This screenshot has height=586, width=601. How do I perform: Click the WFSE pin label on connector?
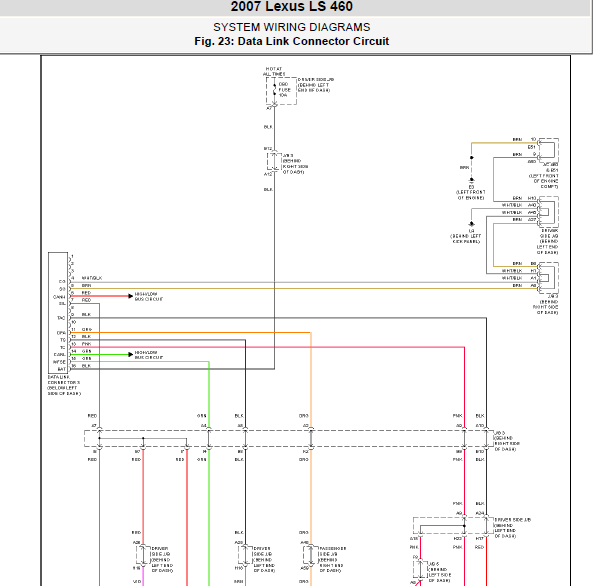coord(59,362)
